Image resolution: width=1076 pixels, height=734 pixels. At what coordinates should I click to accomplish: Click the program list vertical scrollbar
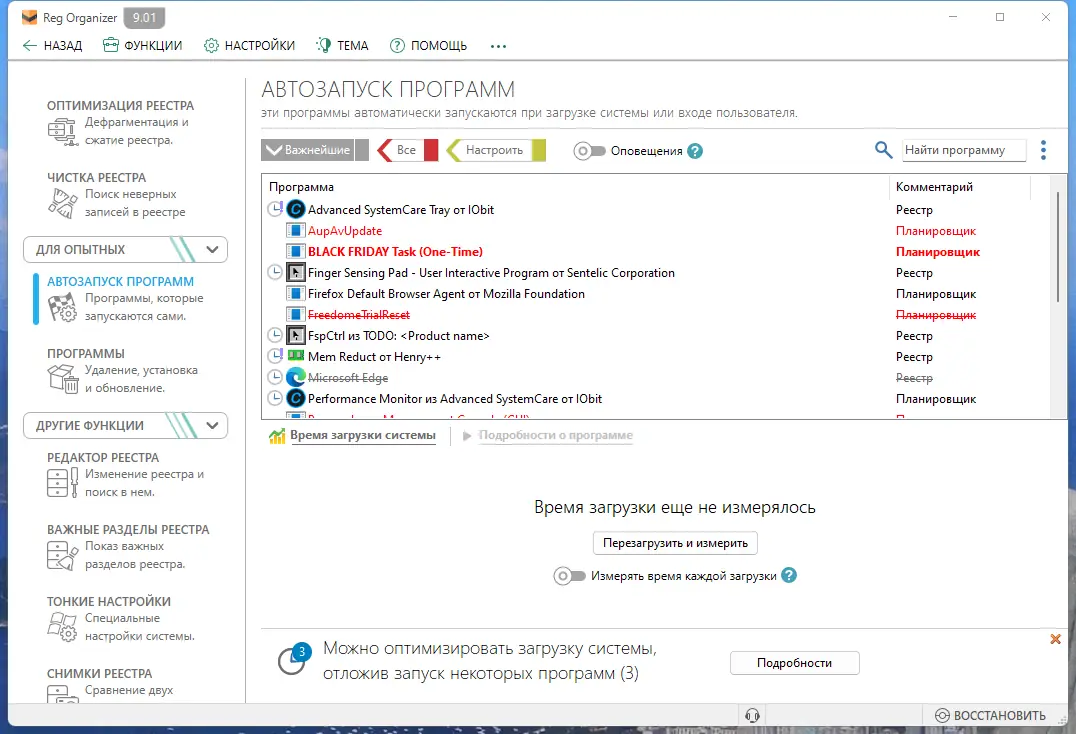tap(1057, 248)
